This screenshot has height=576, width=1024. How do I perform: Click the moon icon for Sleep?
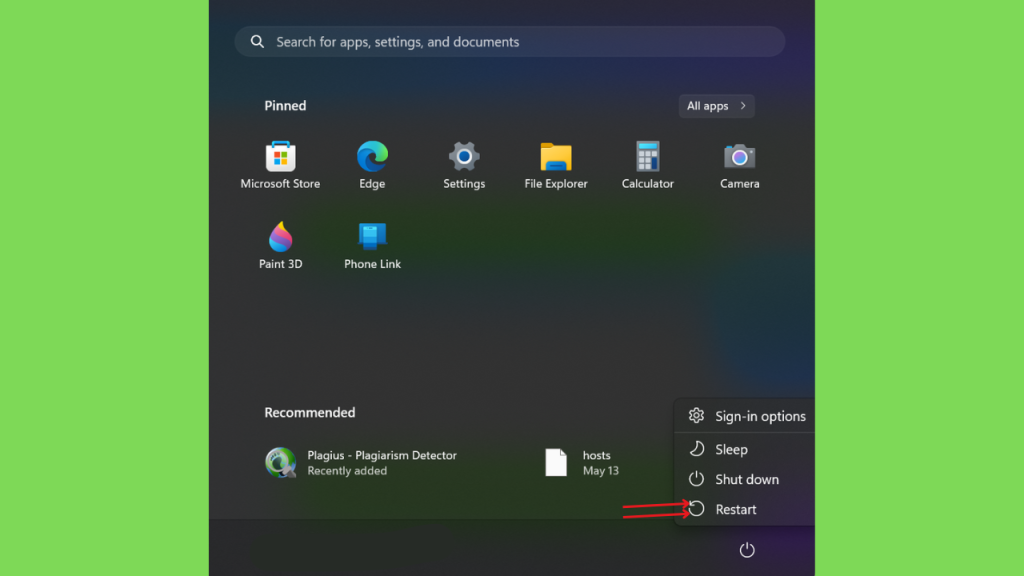tap(697, 449)
